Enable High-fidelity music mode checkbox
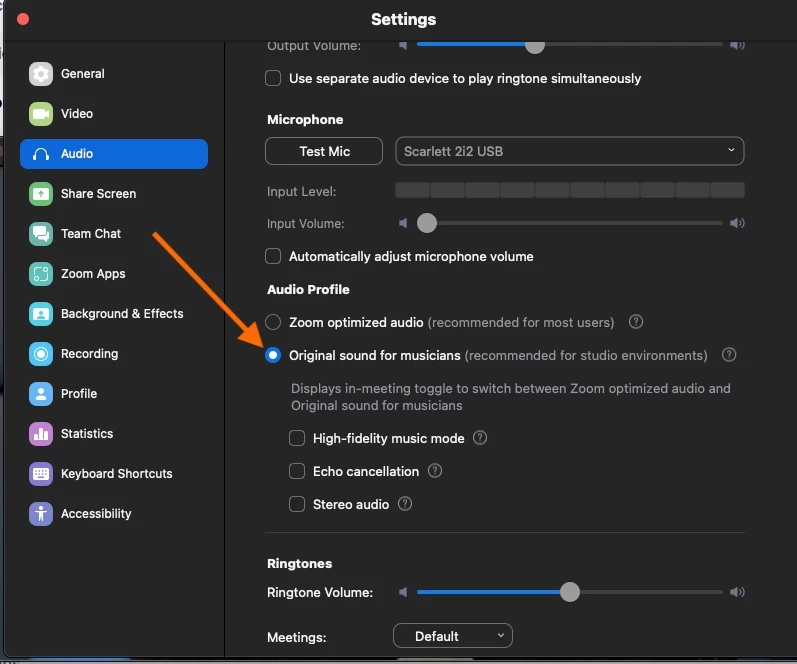This screenshot has height=664, width=797. (297, 438)
